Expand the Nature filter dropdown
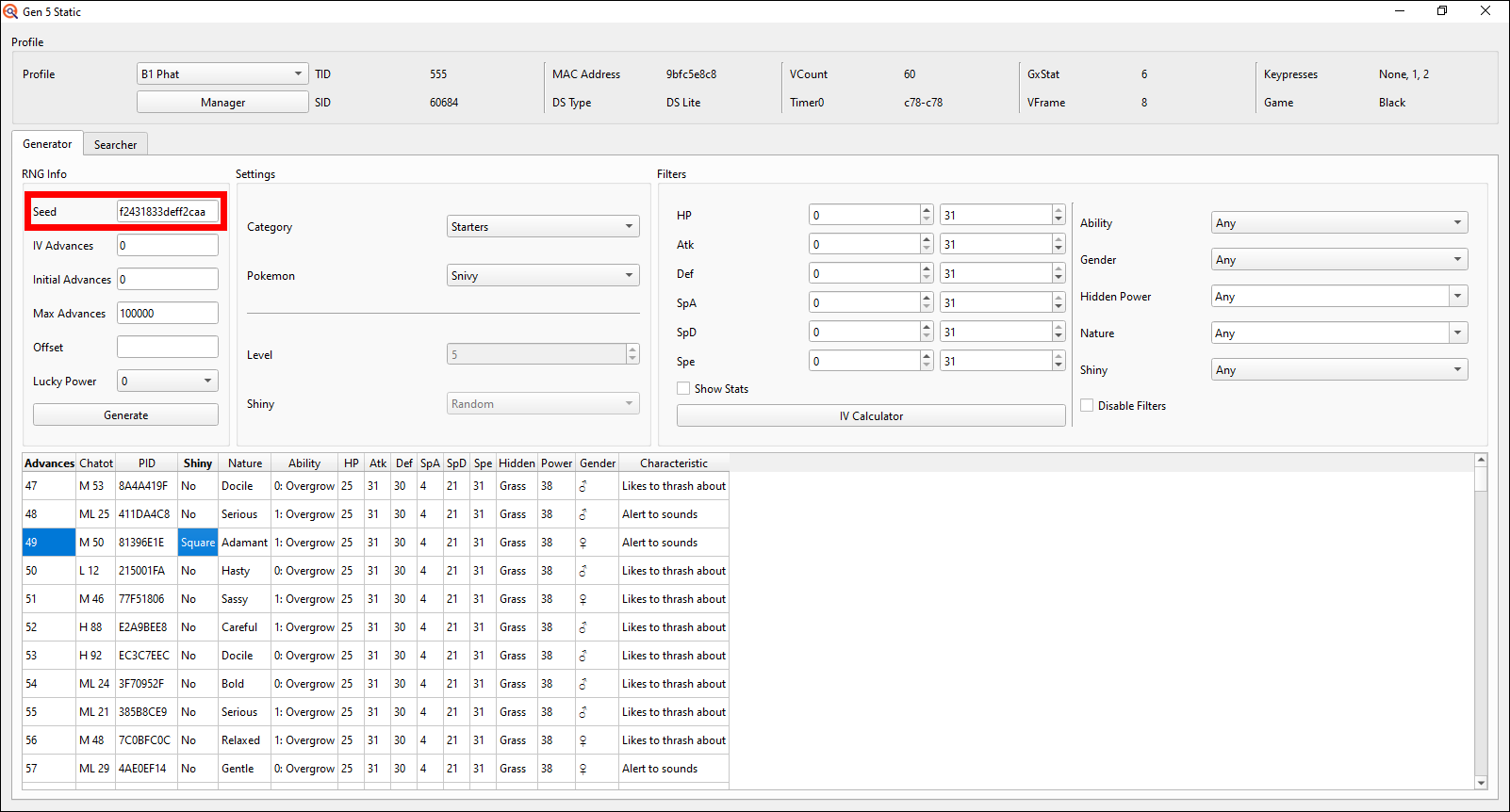The height and width of the screenshot is (812, 1510). tap(1458, 333)
